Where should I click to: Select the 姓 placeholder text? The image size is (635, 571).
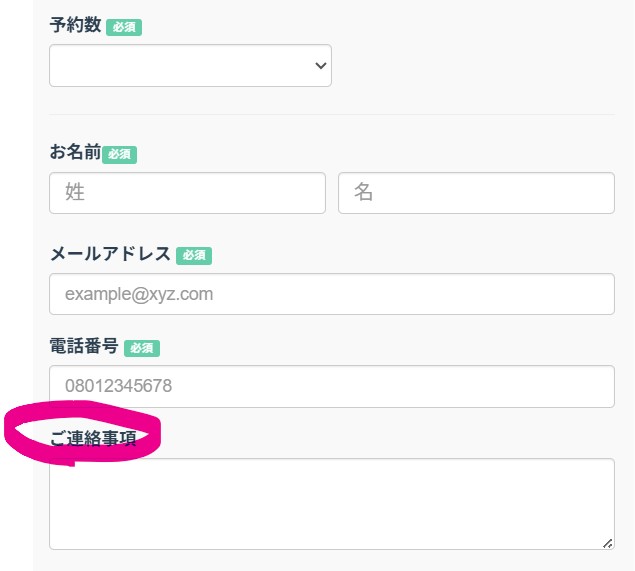pyautogui.click(x=75, y=192)
